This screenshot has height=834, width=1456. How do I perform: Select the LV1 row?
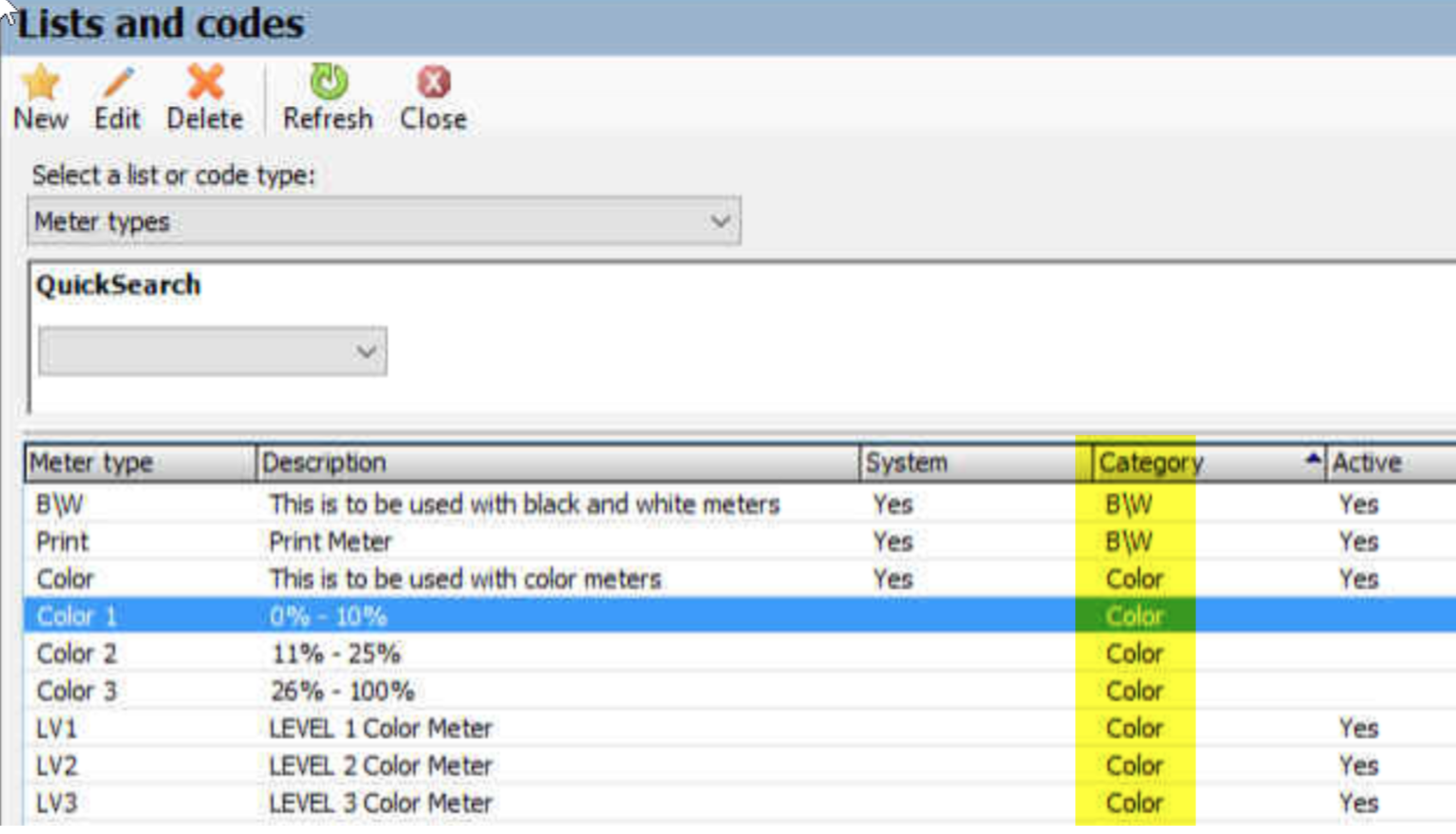(x=740, y=729)
